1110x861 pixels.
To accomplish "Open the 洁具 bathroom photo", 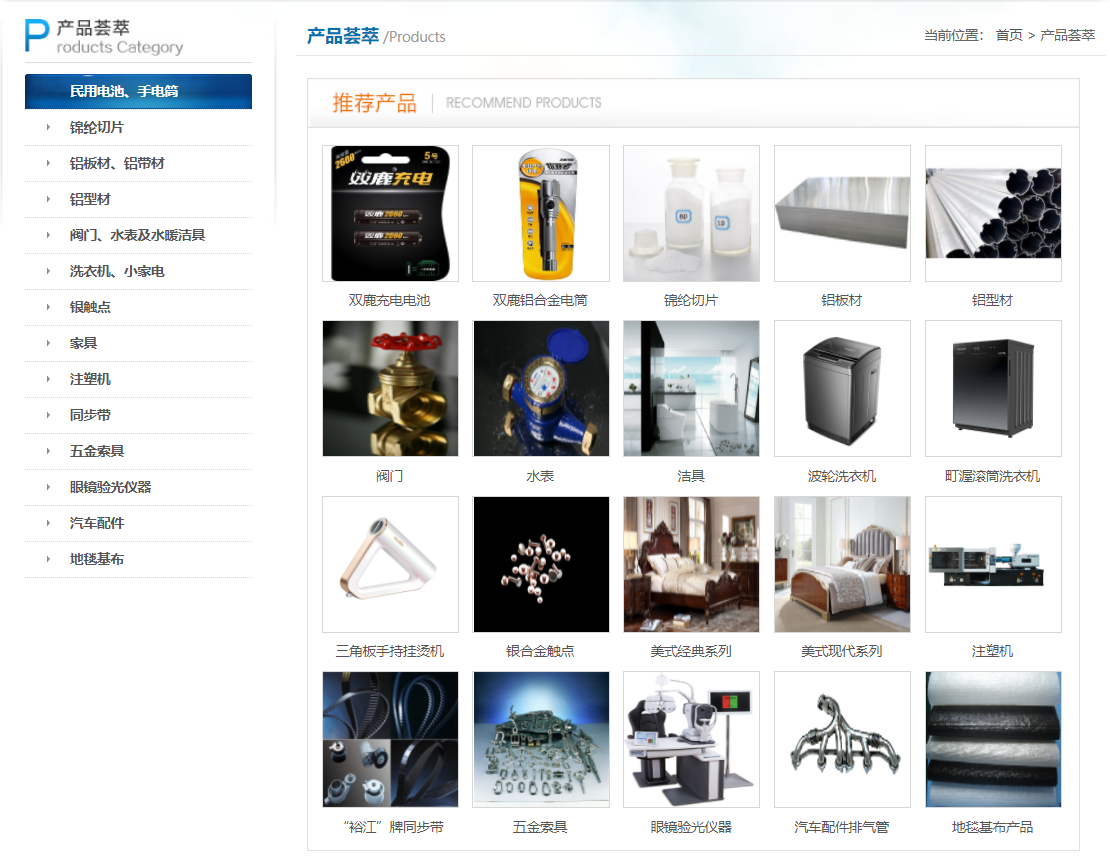I will [x=692, y=389].
